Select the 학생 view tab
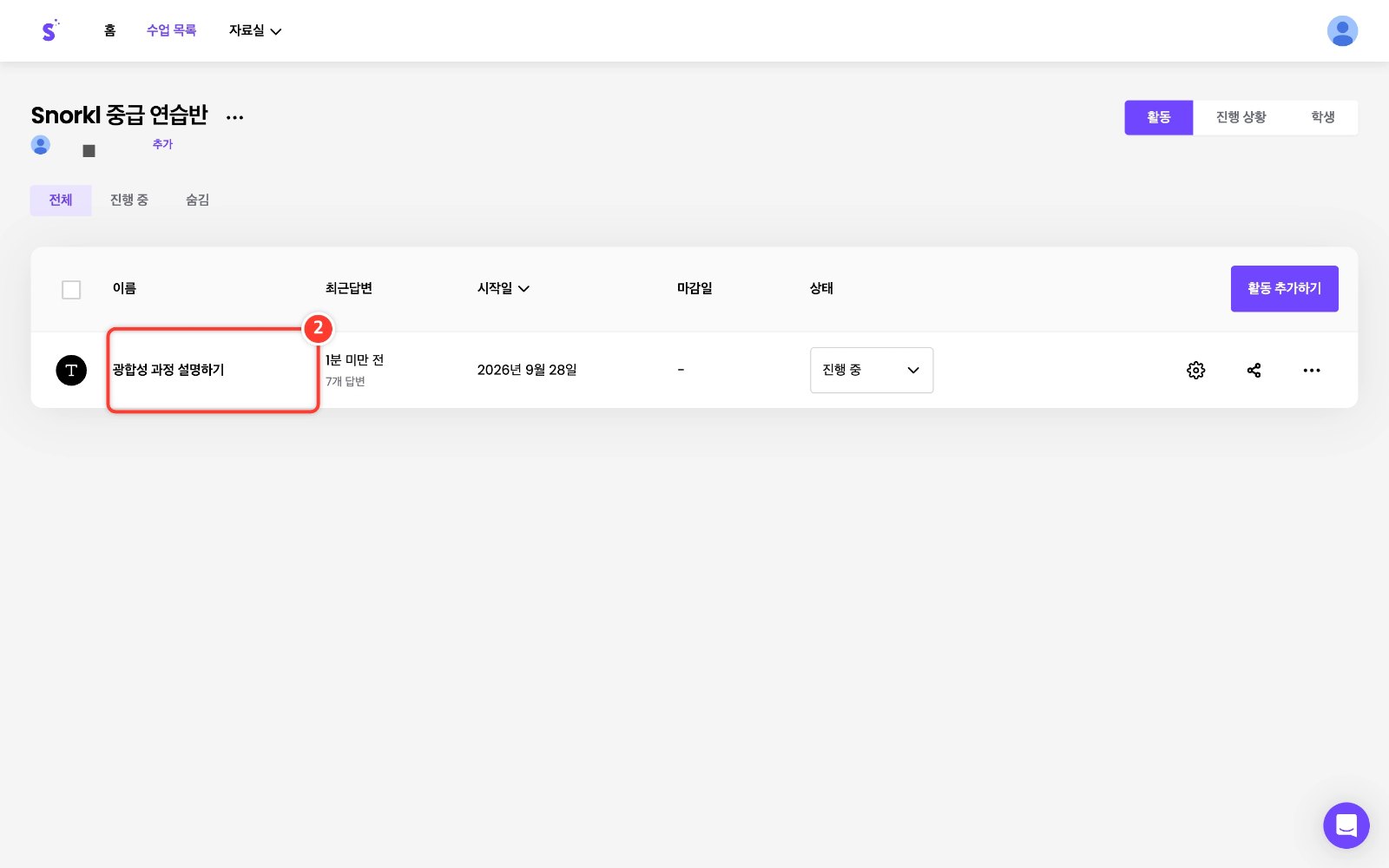Viewport: 1389px width, 868px height. (x=1323, y=117)
